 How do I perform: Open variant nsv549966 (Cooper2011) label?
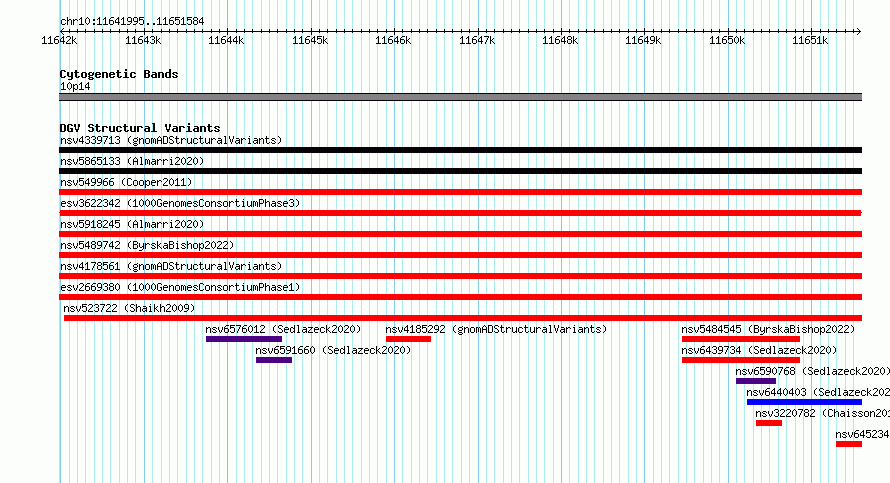pyautogui.click(x=126, y=182)
